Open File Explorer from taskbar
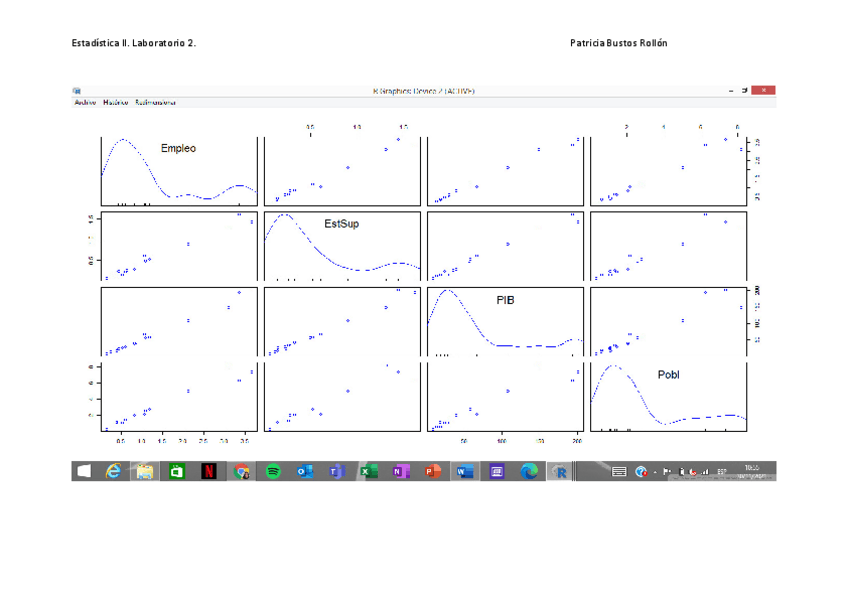The image size is (848, 599). pos(144,471)
